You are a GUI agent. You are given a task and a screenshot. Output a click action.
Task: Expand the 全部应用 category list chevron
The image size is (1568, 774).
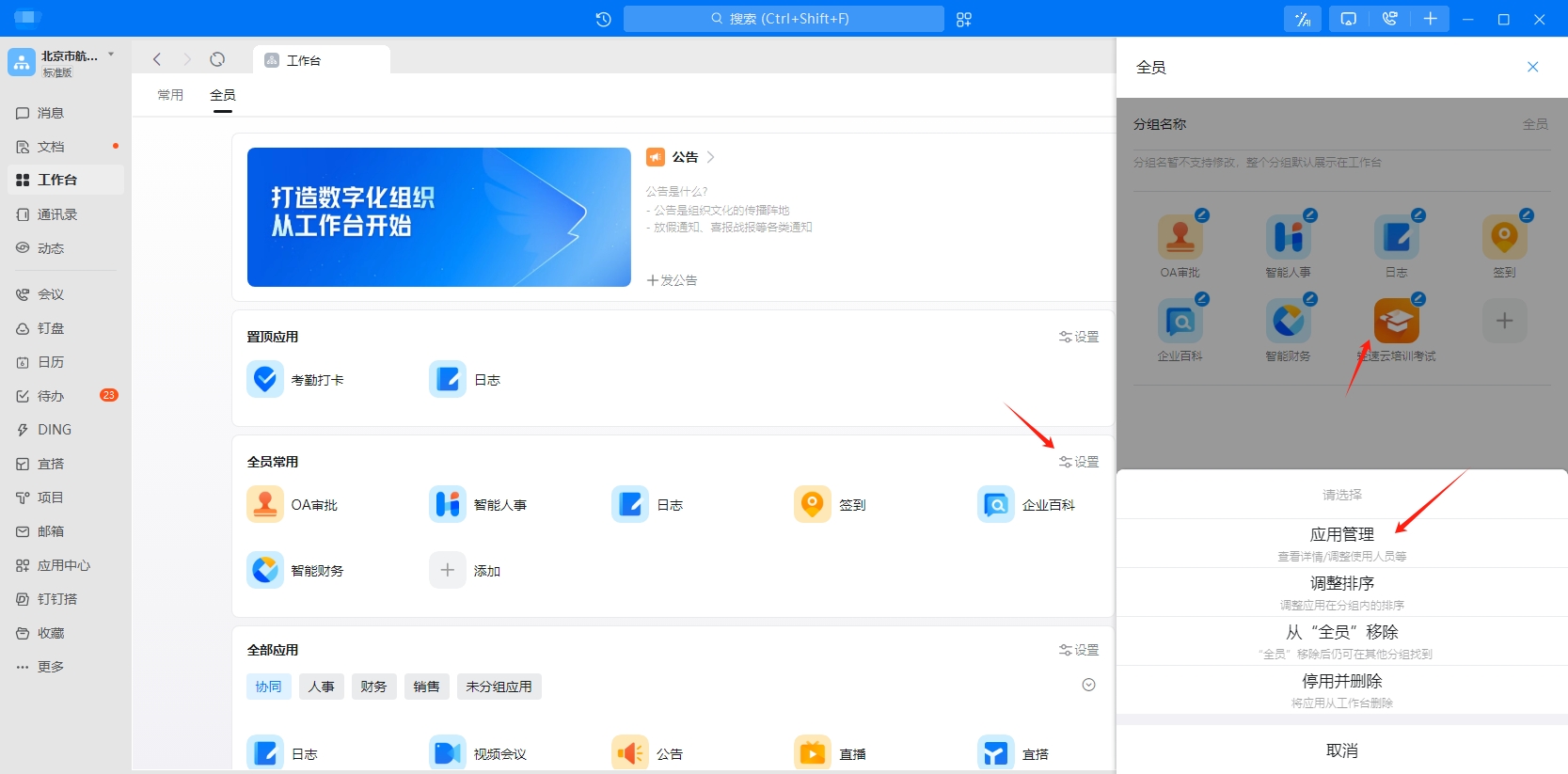click(1088, 685)
